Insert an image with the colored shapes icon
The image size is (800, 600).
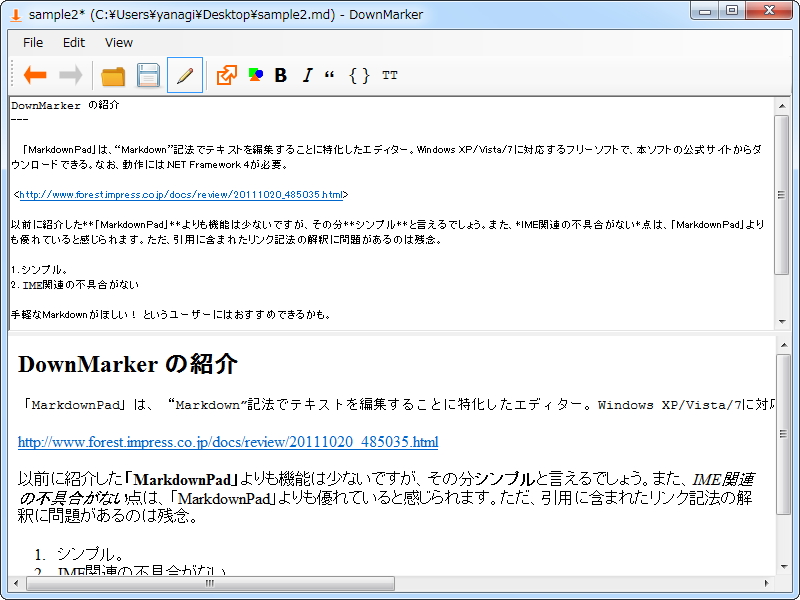[256, 74]
